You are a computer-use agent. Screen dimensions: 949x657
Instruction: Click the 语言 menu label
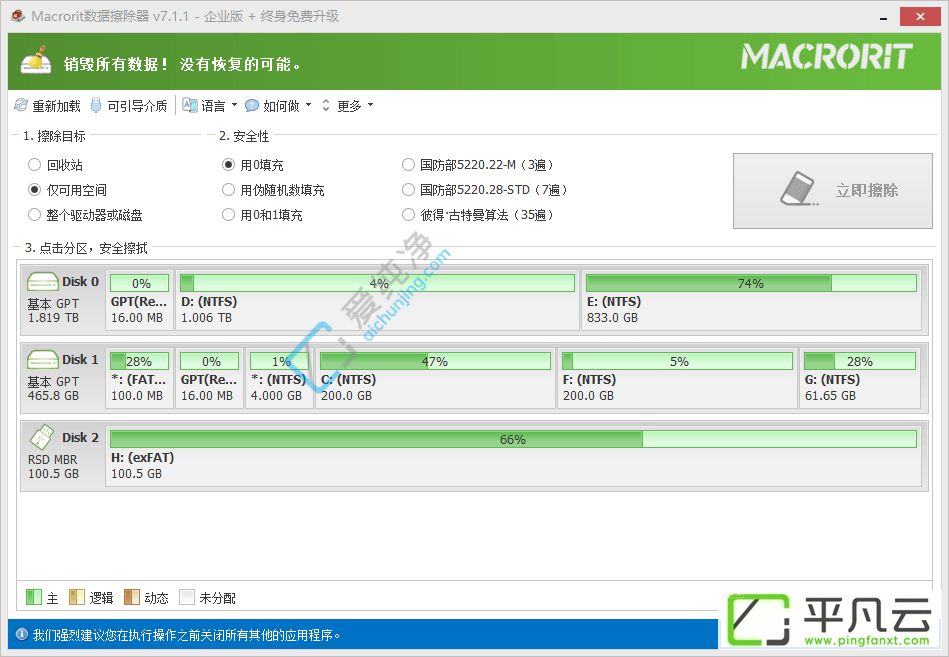click(213, 106)
